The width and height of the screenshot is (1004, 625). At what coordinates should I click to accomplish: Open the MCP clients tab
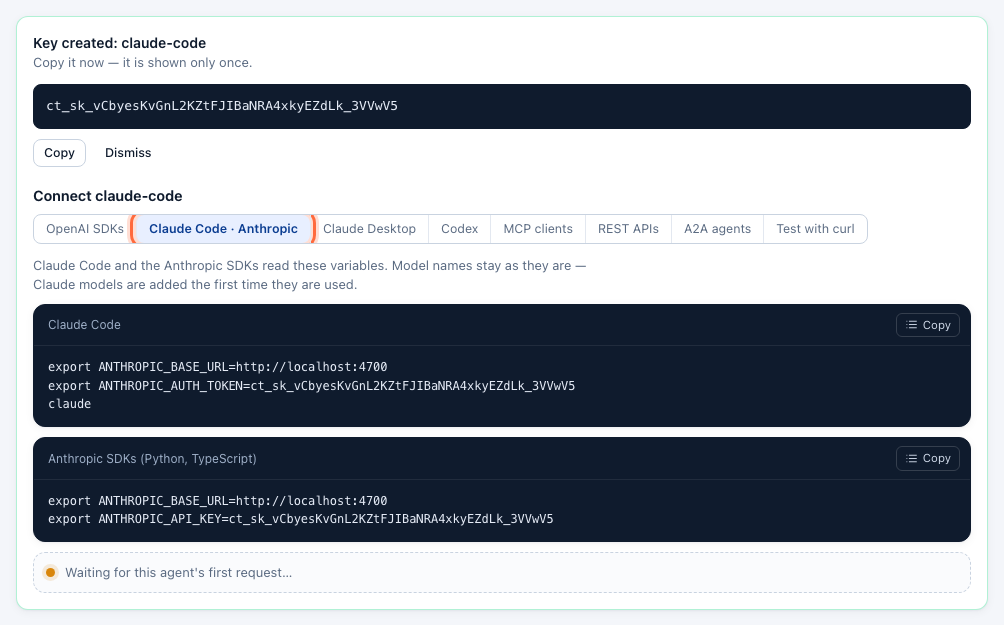click(x=538, y=229)
